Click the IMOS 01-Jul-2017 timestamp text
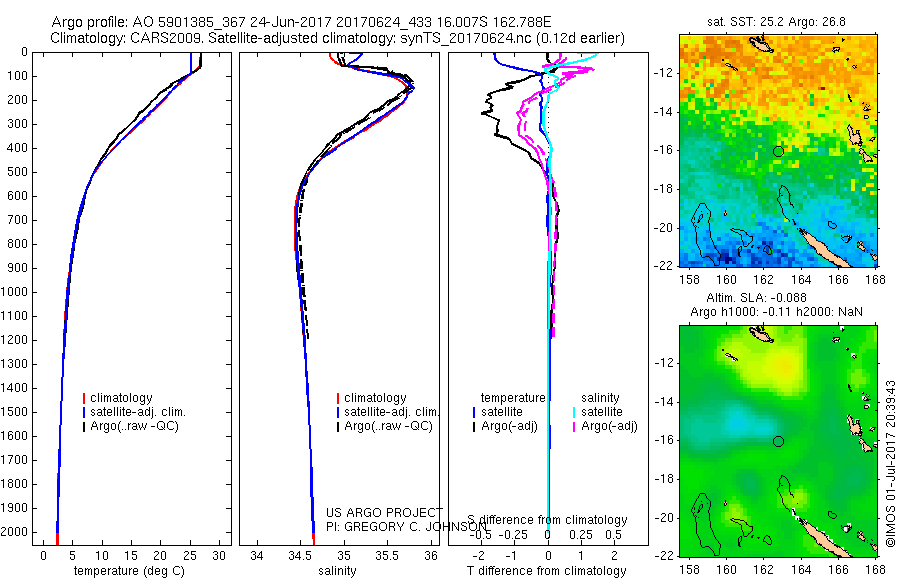This screenshot has width=900, height=580. coord(890,463)
